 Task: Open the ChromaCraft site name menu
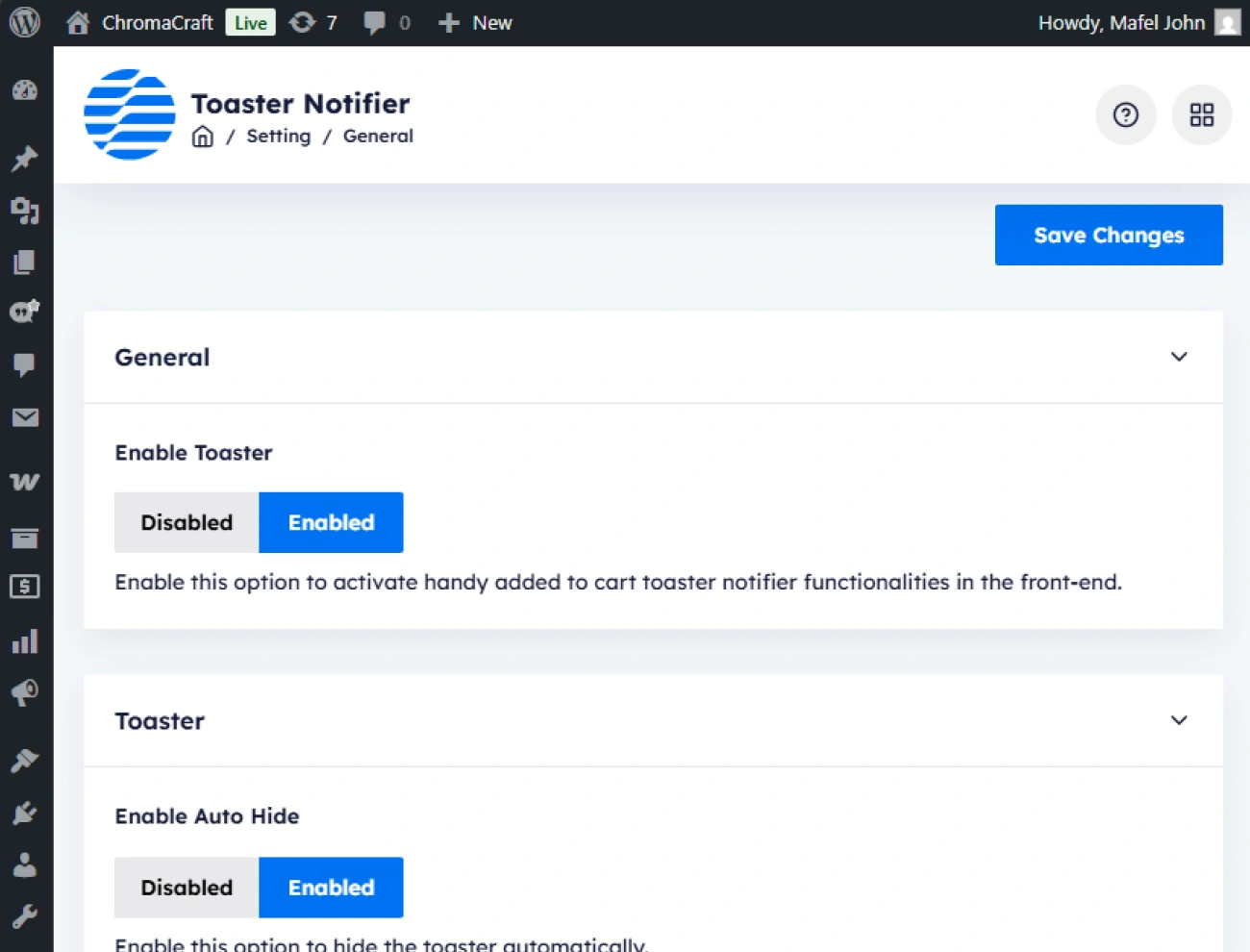click(158, 22)
